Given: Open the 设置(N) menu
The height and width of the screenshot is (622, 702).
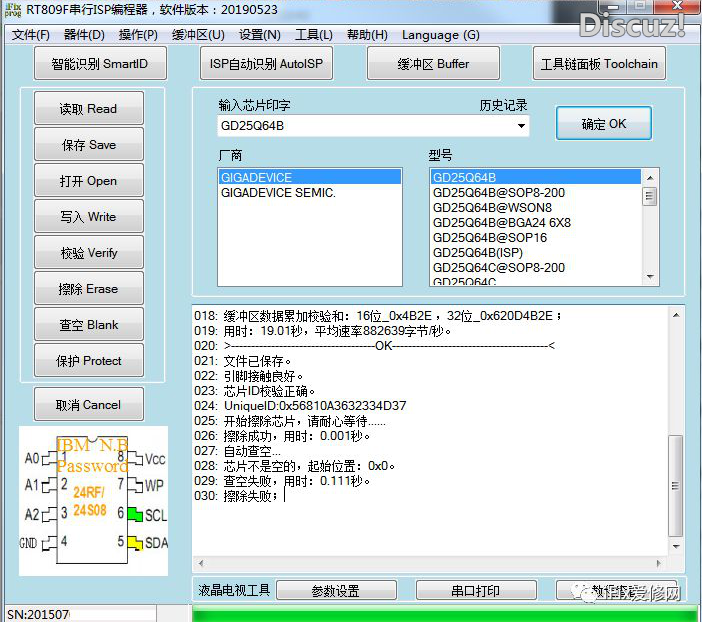Looking at the screenshot, I should click(x=260, y=35).
